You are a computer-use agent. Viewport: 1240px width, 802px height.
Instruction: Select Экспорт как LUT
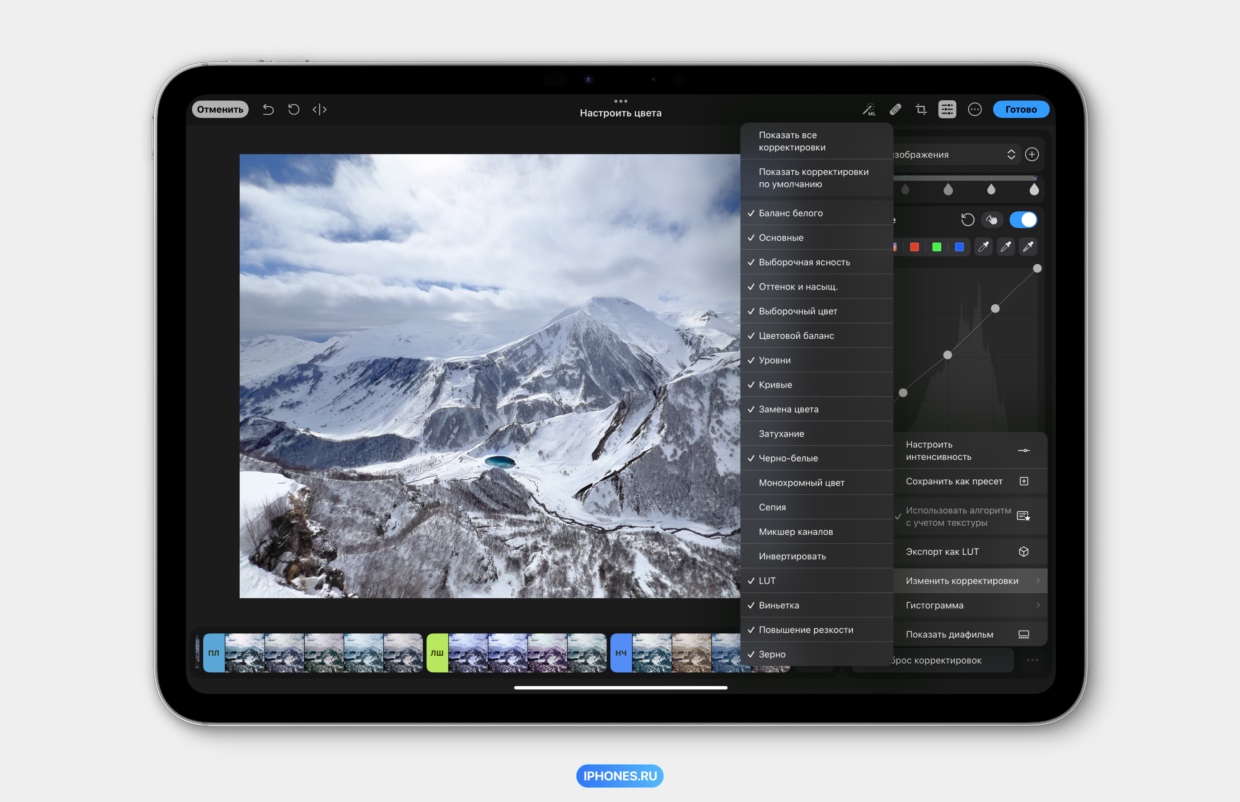[x=970, y=552]
